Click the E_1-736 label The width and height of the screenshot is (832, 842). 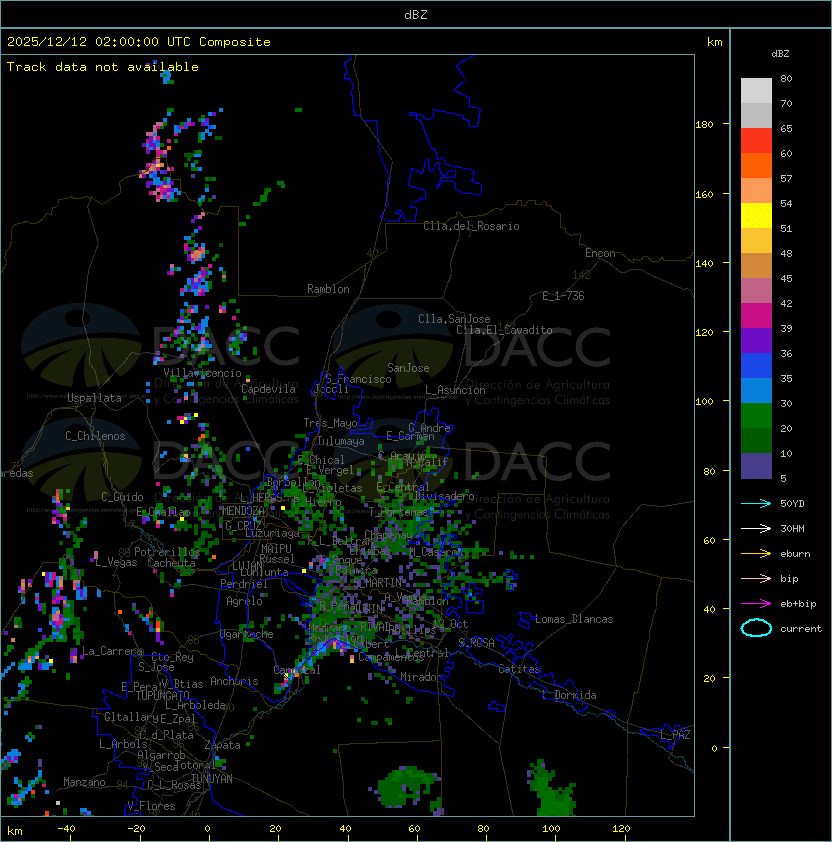coord(563,296)
